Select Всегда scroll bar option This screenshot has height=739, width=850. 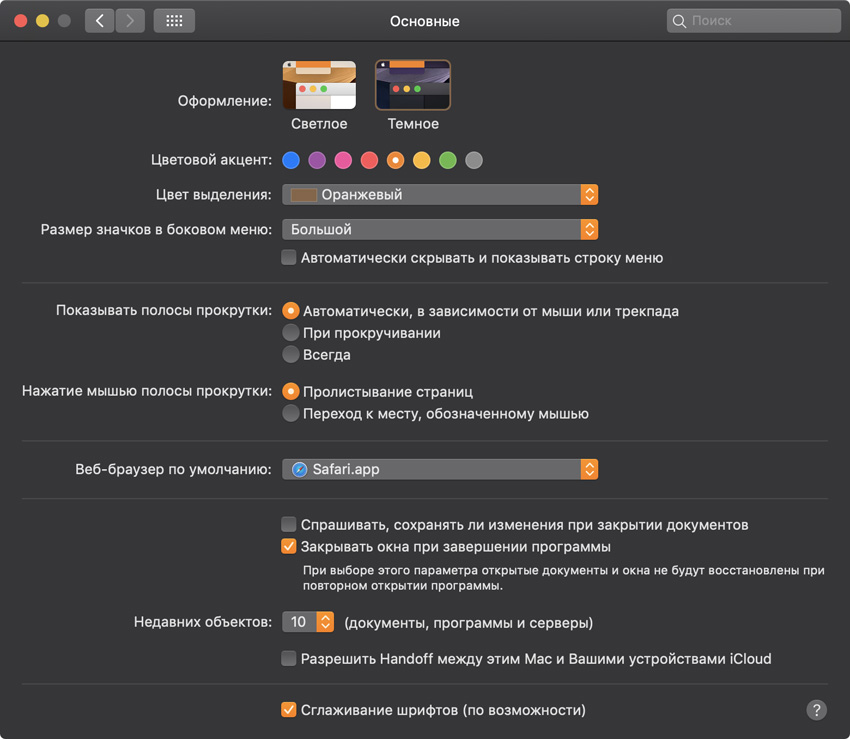(x=291, y=354)
